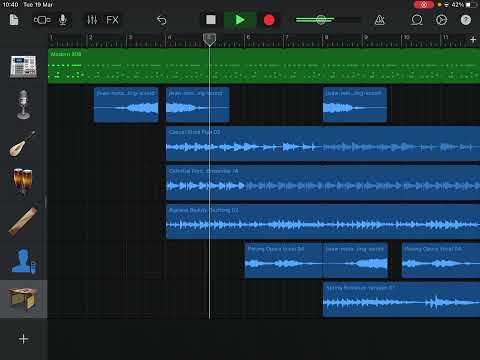Select last Peking Opera Vocal region
The image size is (480, 360).
coord(441,260)
